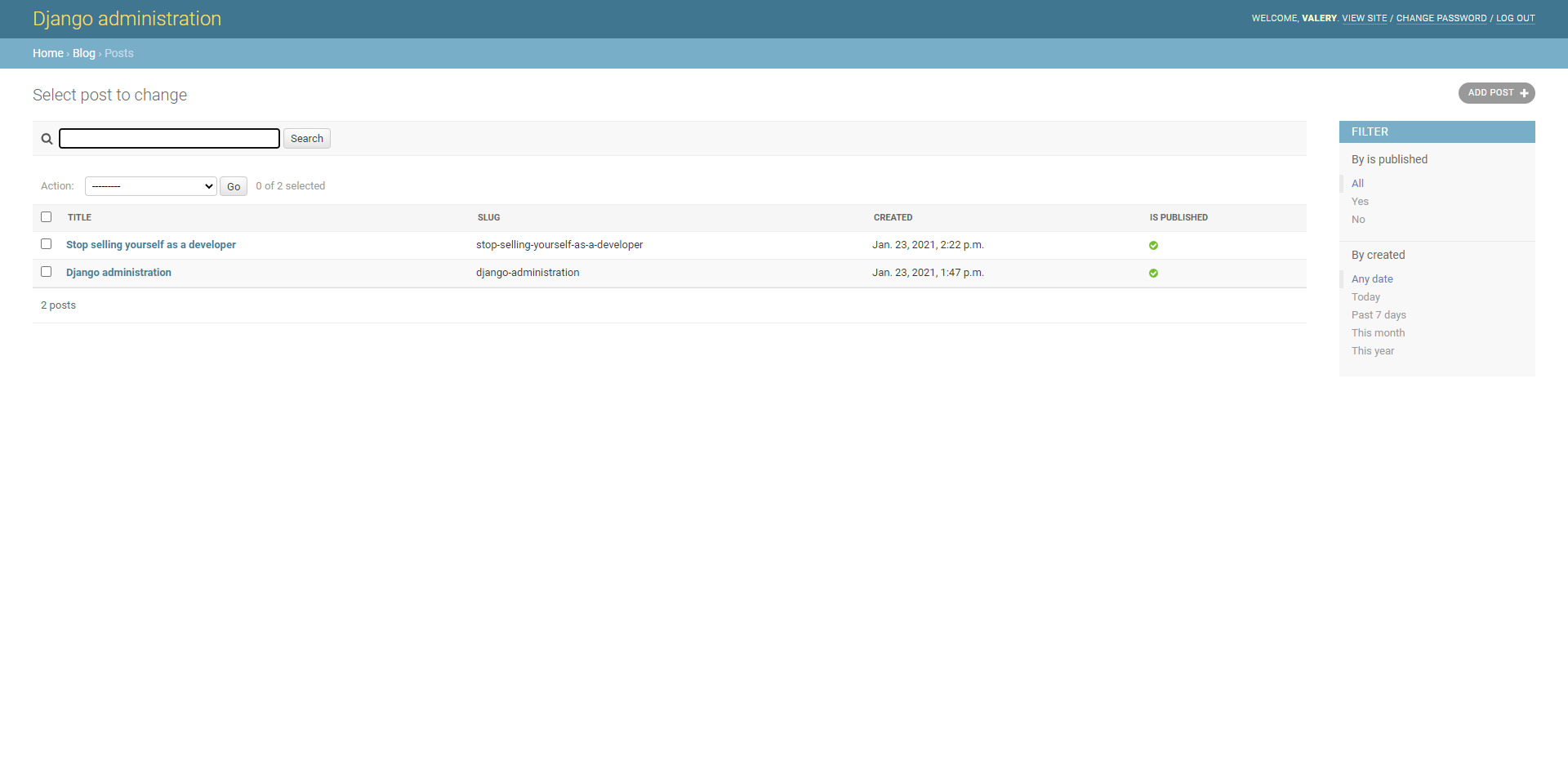Filter is published by Yes

pyautogui.click(x=1360, y=202)
